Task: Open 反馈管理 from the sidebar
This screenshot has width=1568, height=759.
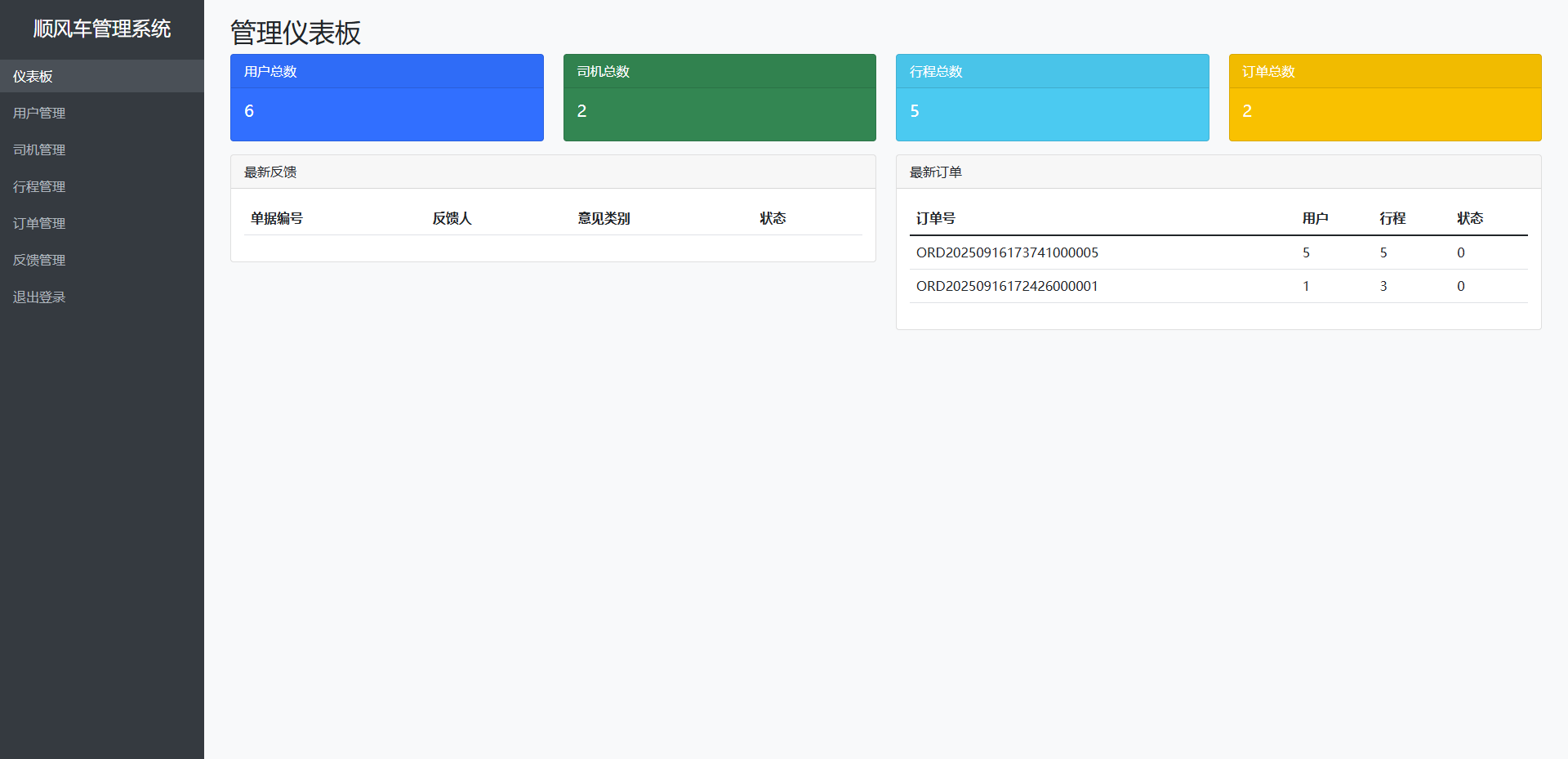Action: (x=39, y=260)
